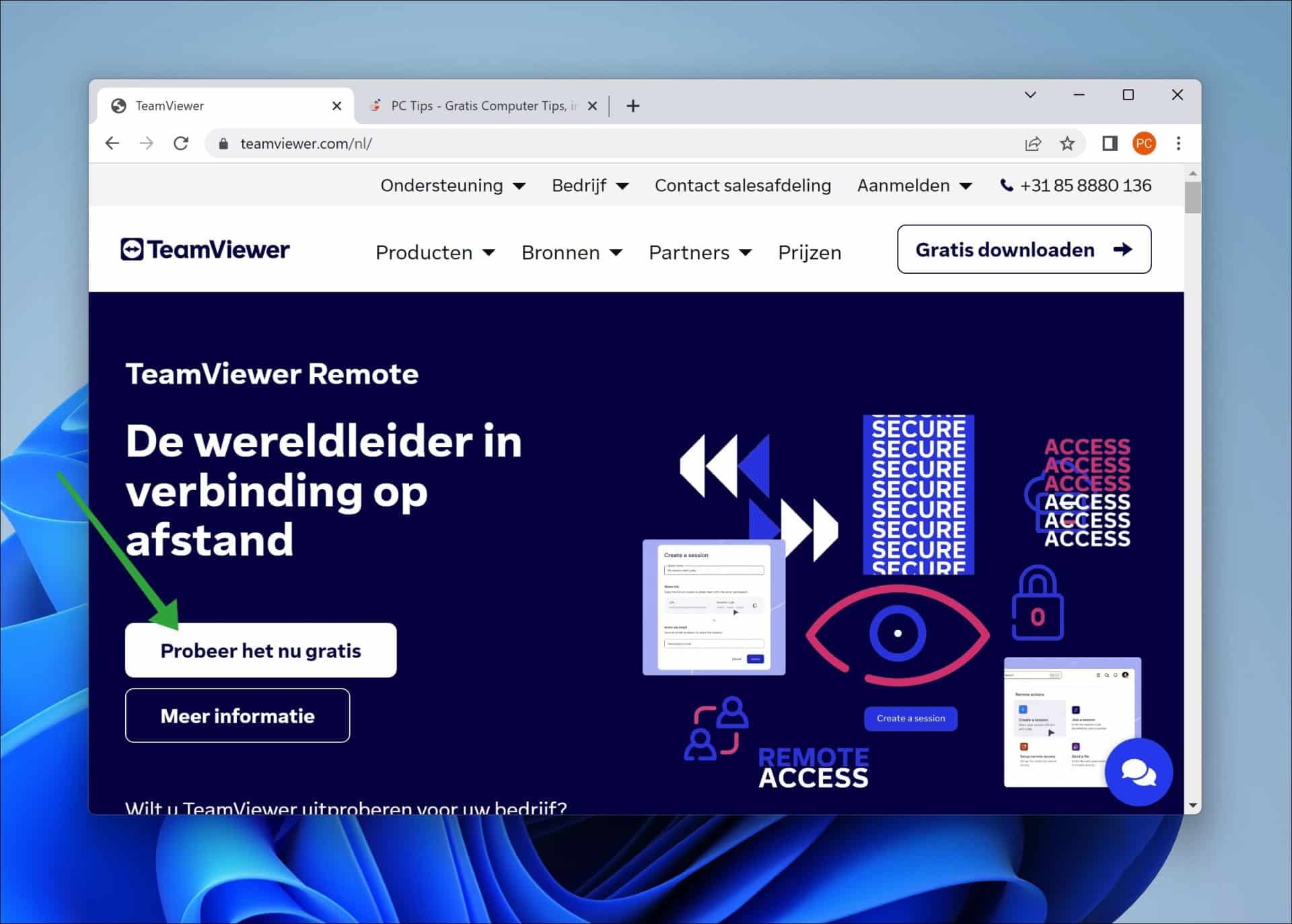1292x924 pixels.
Task: Reload the page
Action: (x=180, y=143)
